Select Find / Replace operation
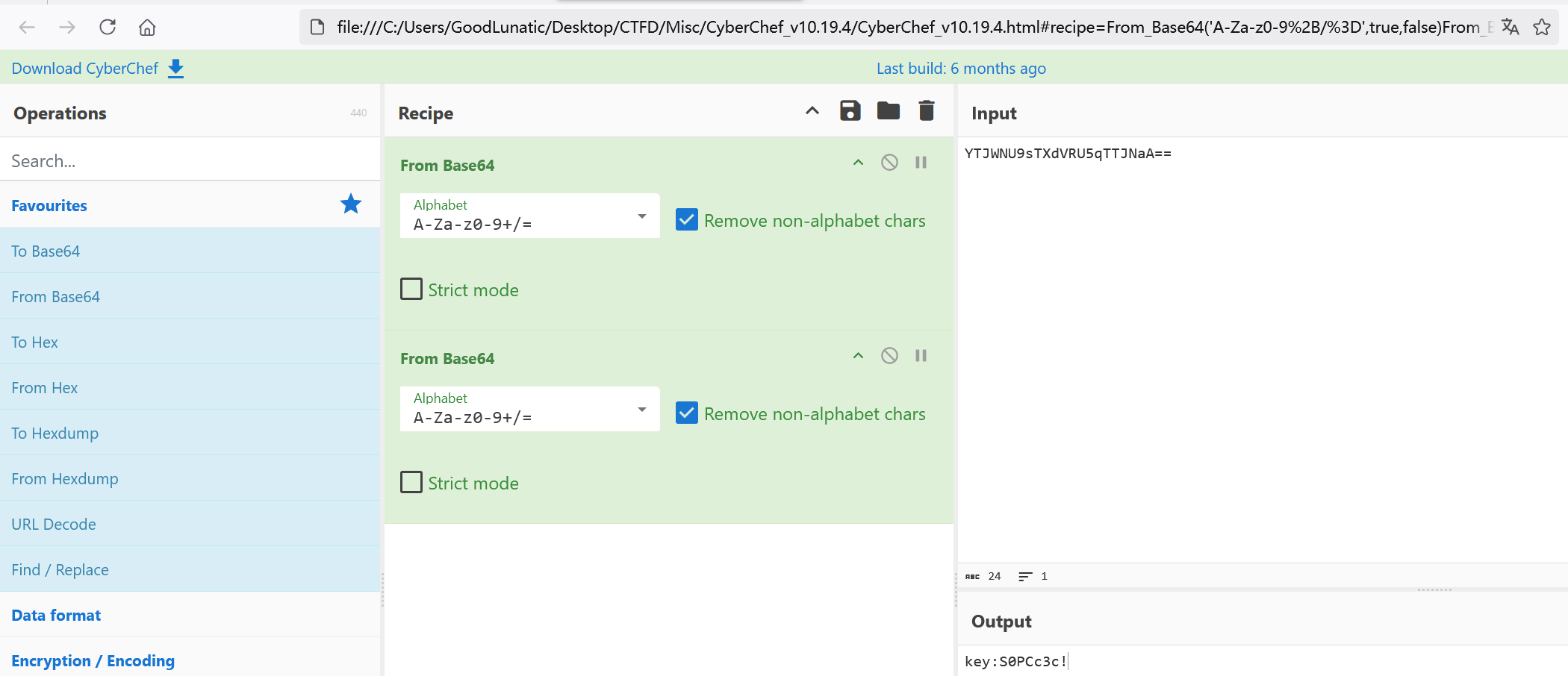Screen dimensions: 1568x676 [190, 569]
